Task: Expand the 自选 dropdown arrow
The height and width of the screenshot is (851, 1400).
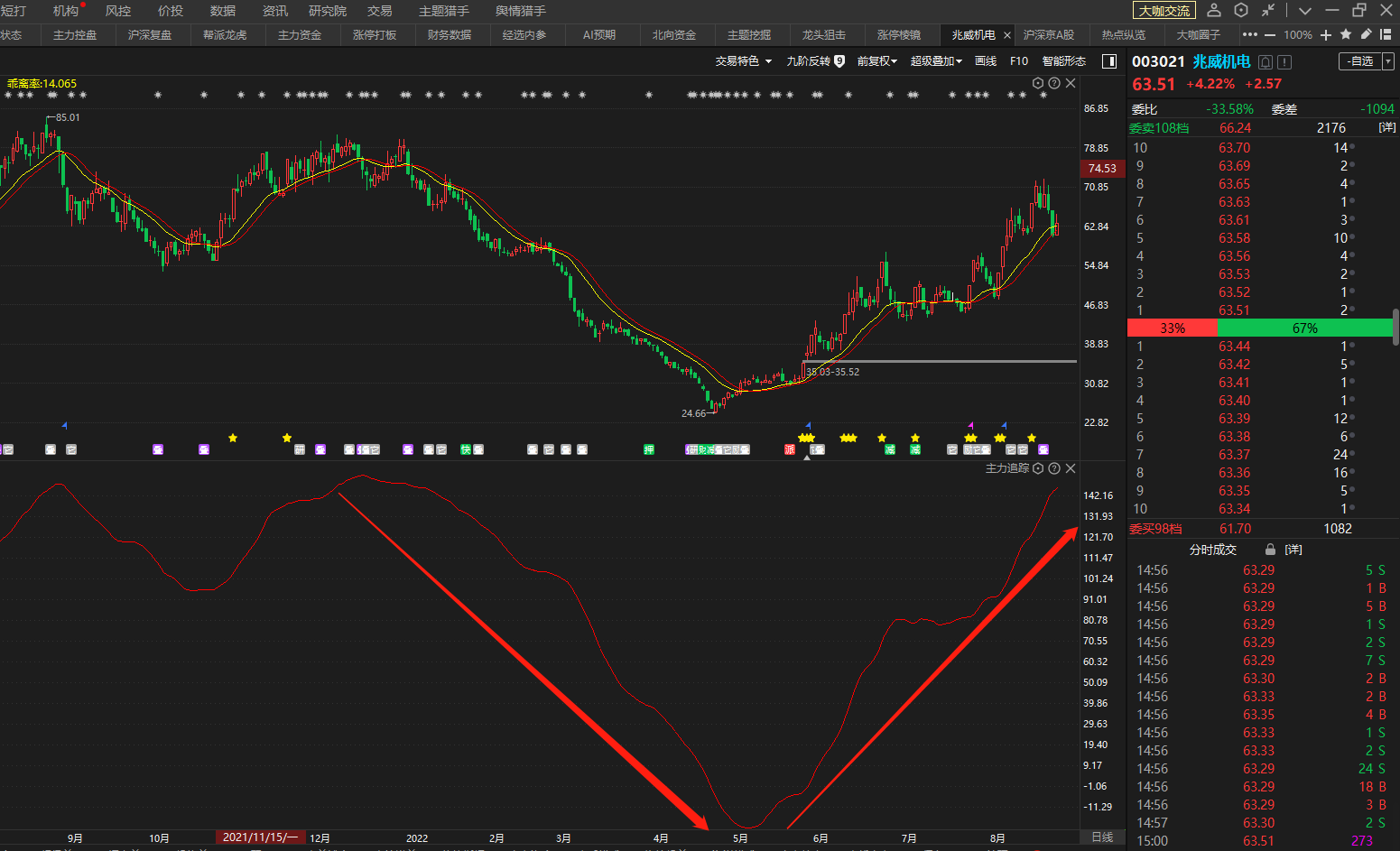Action: [x=1388, y=61]
